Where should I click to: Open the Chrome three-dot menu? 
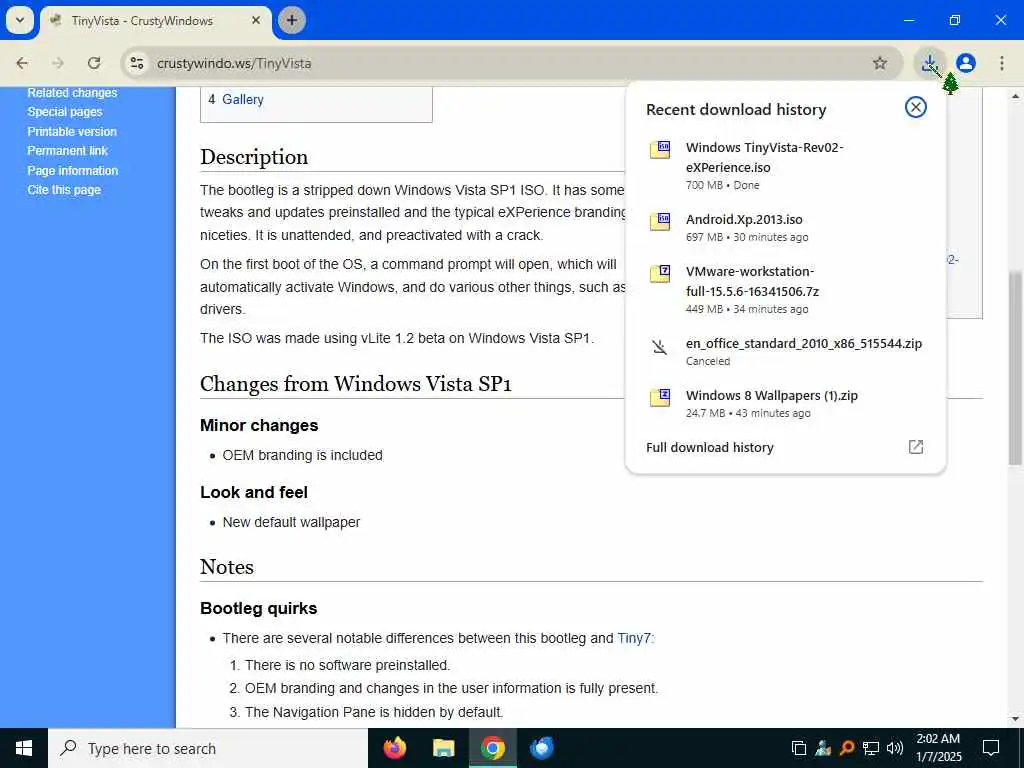1002,63
